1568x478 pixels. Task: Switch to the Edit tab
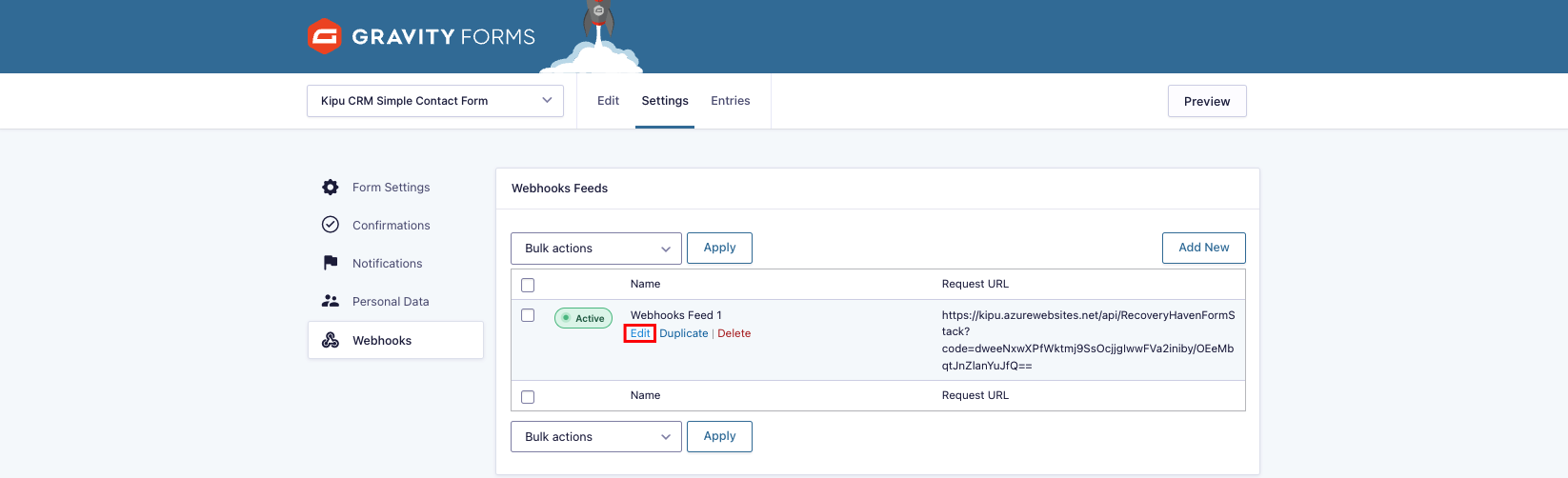point(608,101)
